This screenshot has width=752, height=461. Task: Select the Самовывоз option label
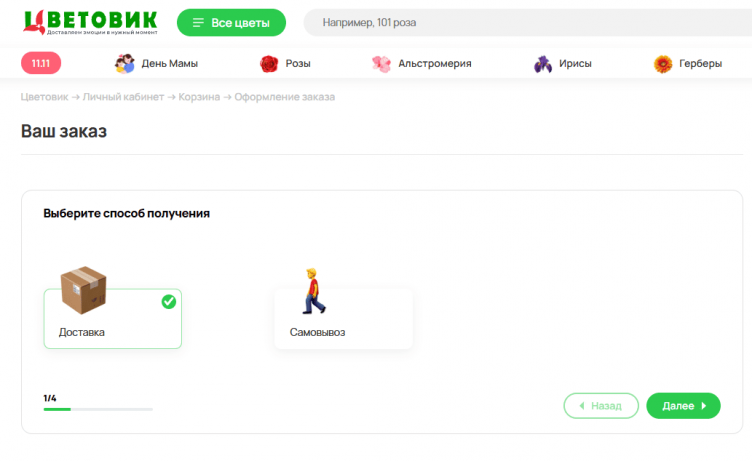tap(317, 332)
